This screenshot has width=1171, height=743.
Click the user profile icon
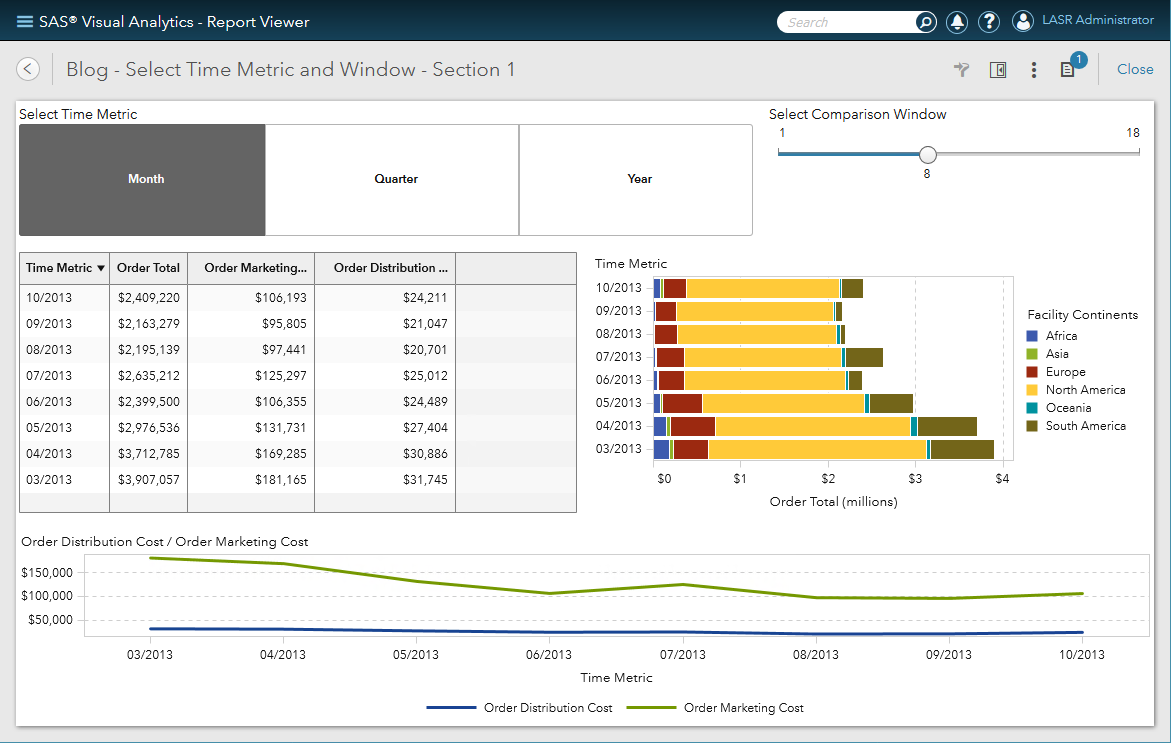1022,20
